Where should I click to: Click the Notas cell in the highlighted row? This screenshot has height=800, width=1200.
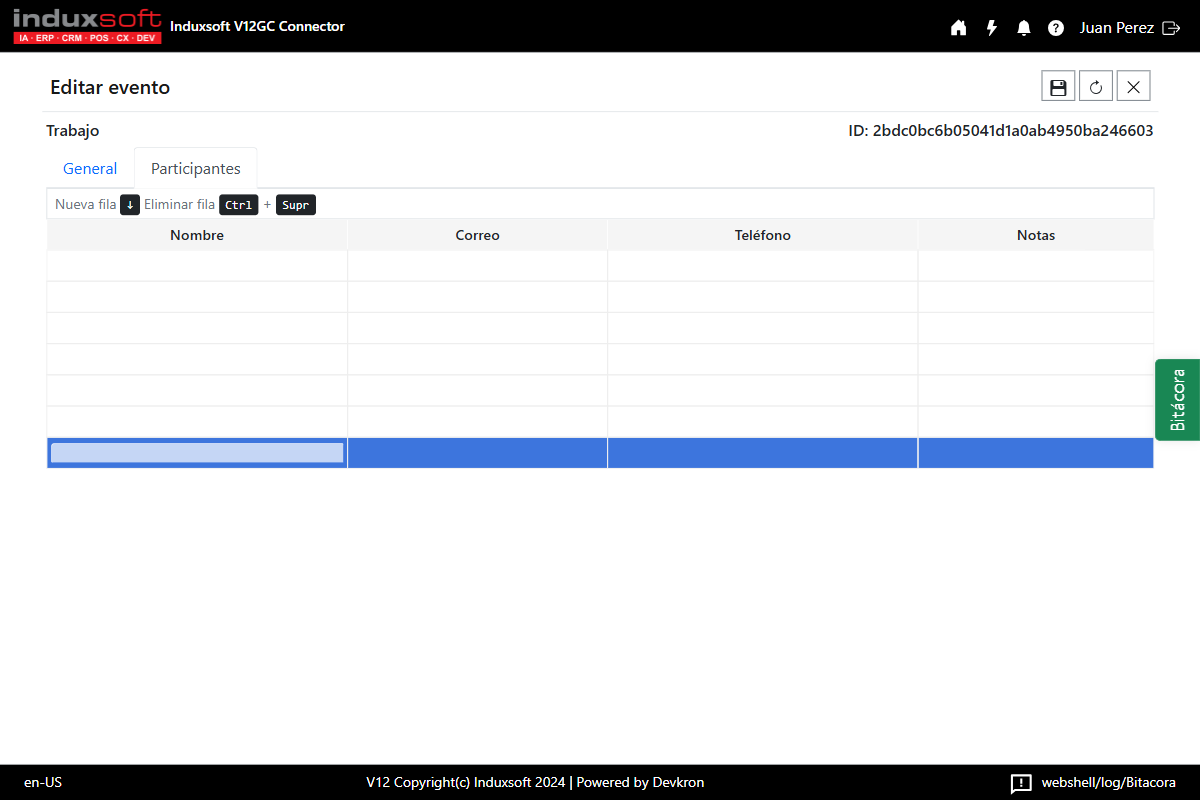[1036, 453]
